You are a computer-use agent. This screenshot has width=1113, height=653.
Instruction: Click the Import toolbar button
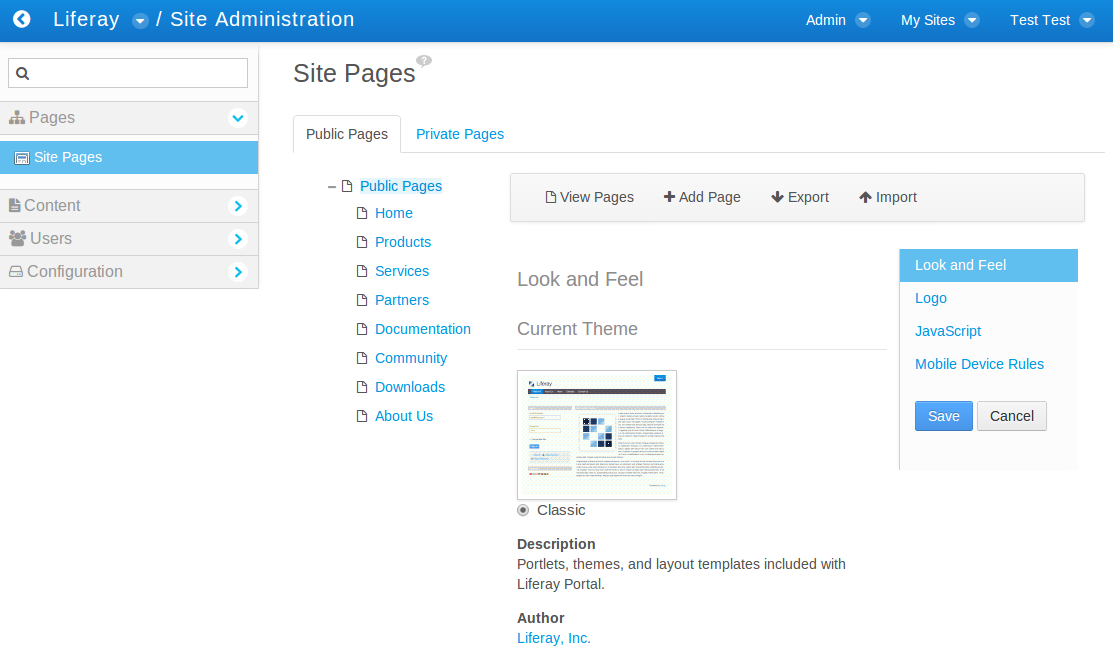click(888, 197)
